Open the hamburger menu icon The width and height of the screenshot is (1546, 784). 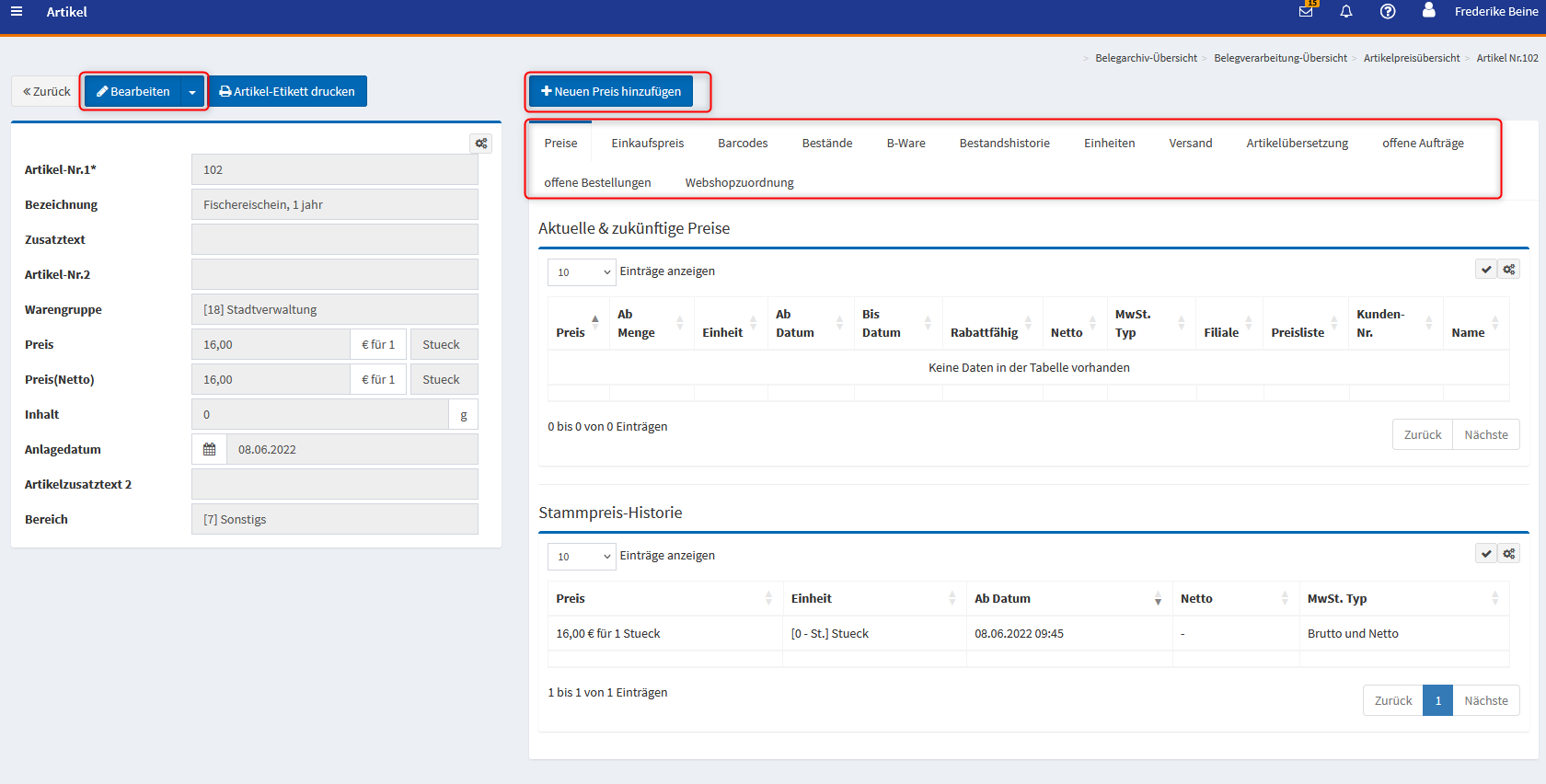[17, 12]
